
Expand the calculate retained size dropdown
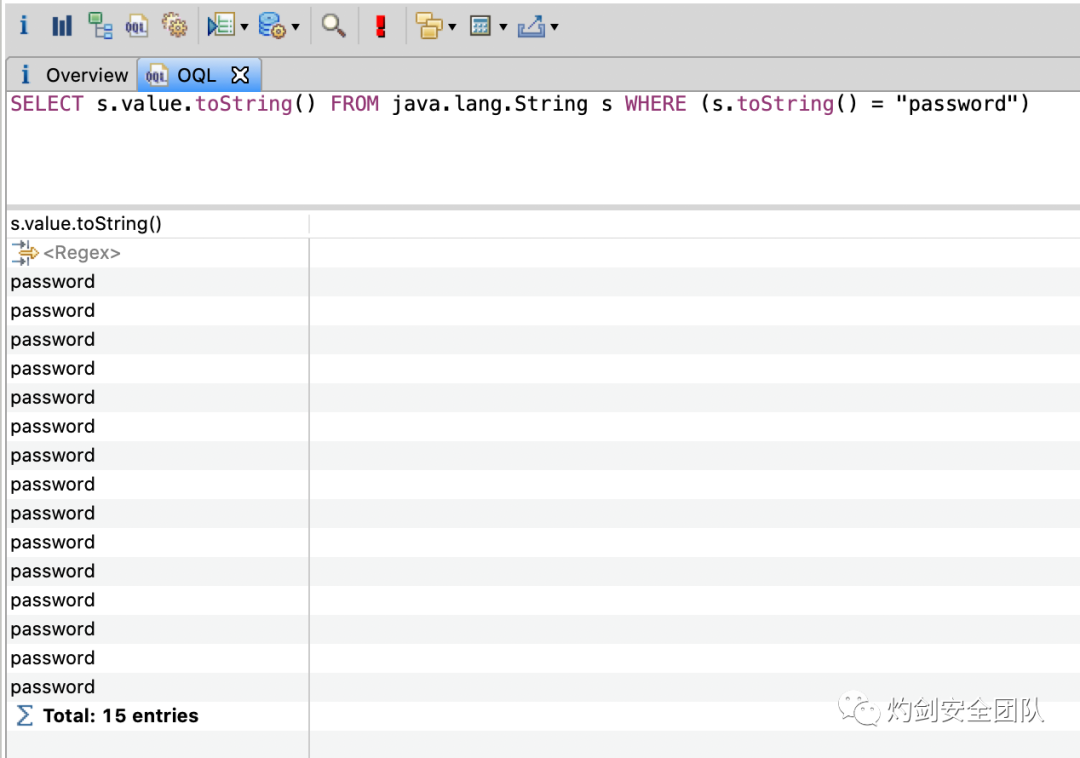pyautogui.click(x=503, y=28)
